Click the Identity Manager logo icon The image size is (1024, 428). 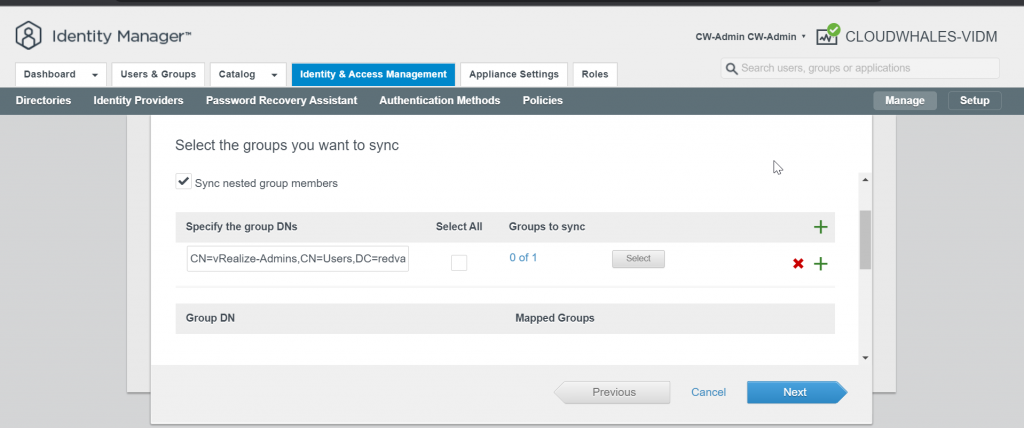28,35
